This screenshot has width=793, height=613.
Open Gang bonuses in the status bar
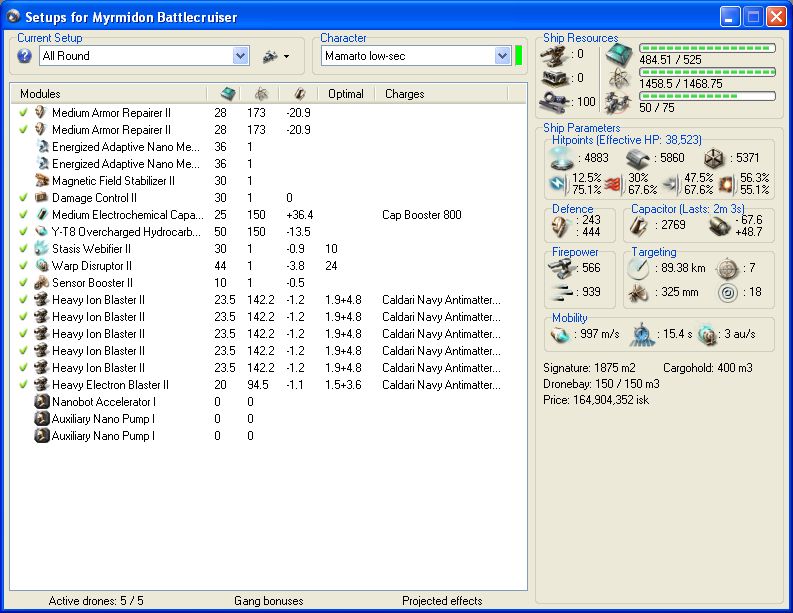tap(268, 601)
